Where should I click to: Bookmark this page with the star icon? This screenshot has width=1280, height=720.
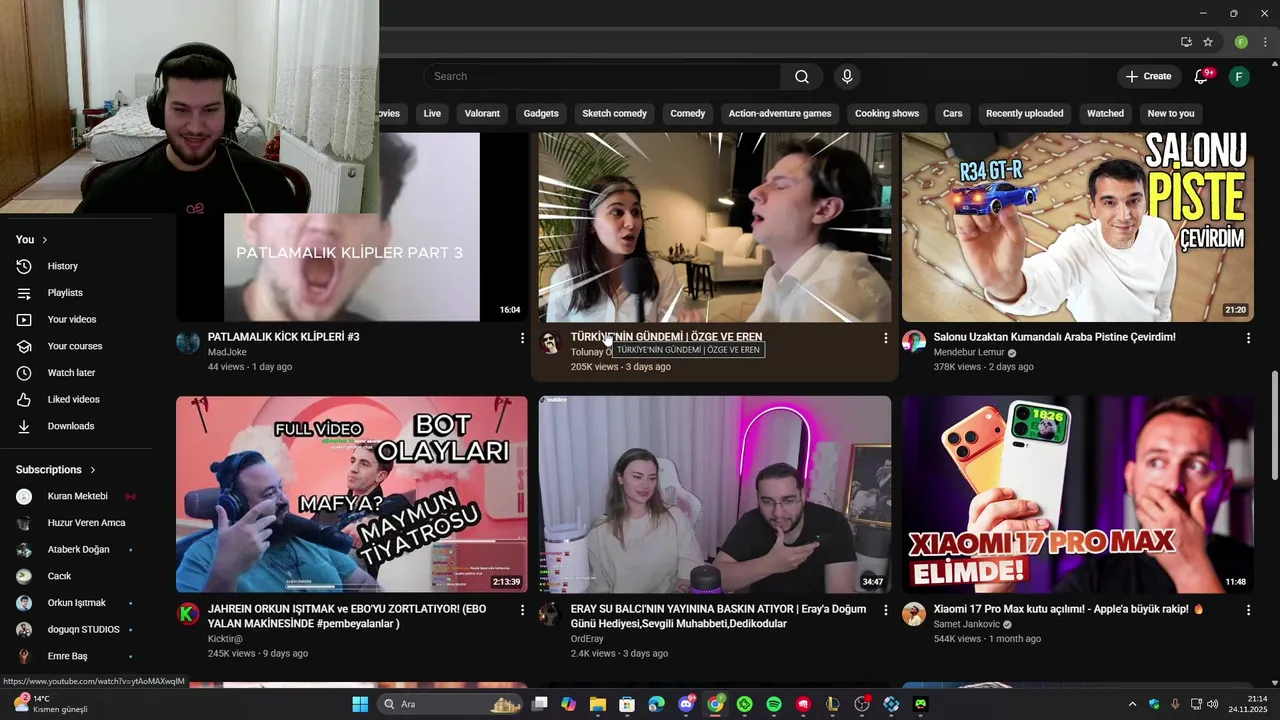[1208, 42]
